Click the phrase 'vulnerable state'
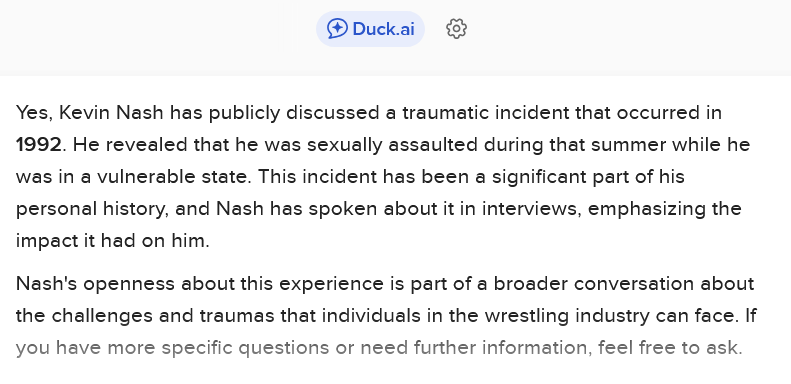This screenshot has width=791, height=384. click(172, 177)
